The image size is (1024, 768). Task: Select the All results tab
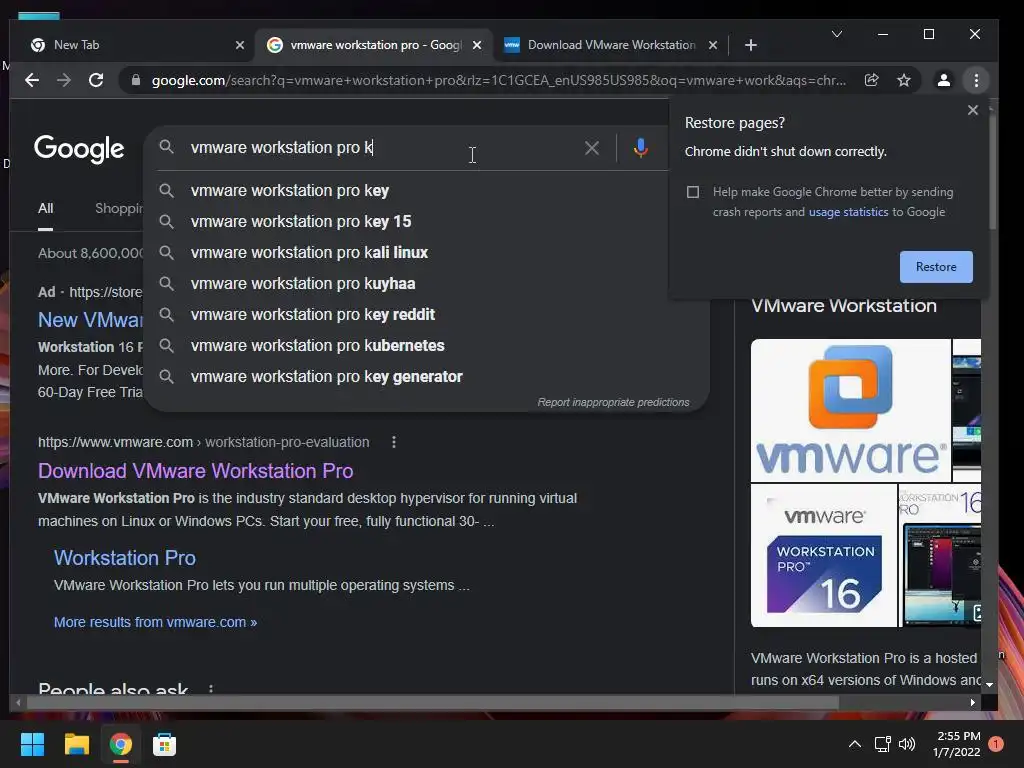pyautogui.click(x=45, y=208)
